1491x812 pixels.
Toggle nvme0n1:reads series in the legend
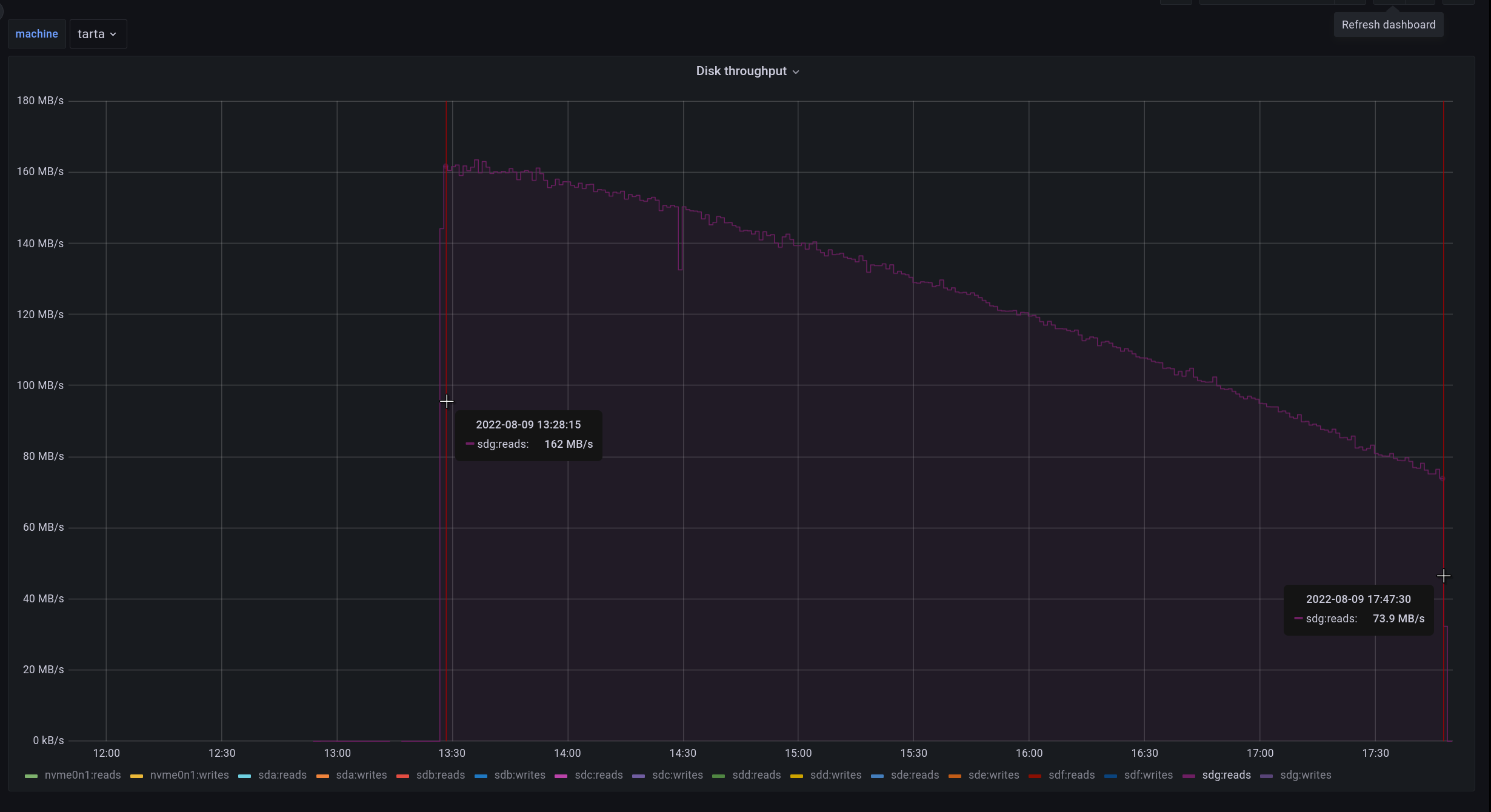pyautogui.click(x=82, y=775)
